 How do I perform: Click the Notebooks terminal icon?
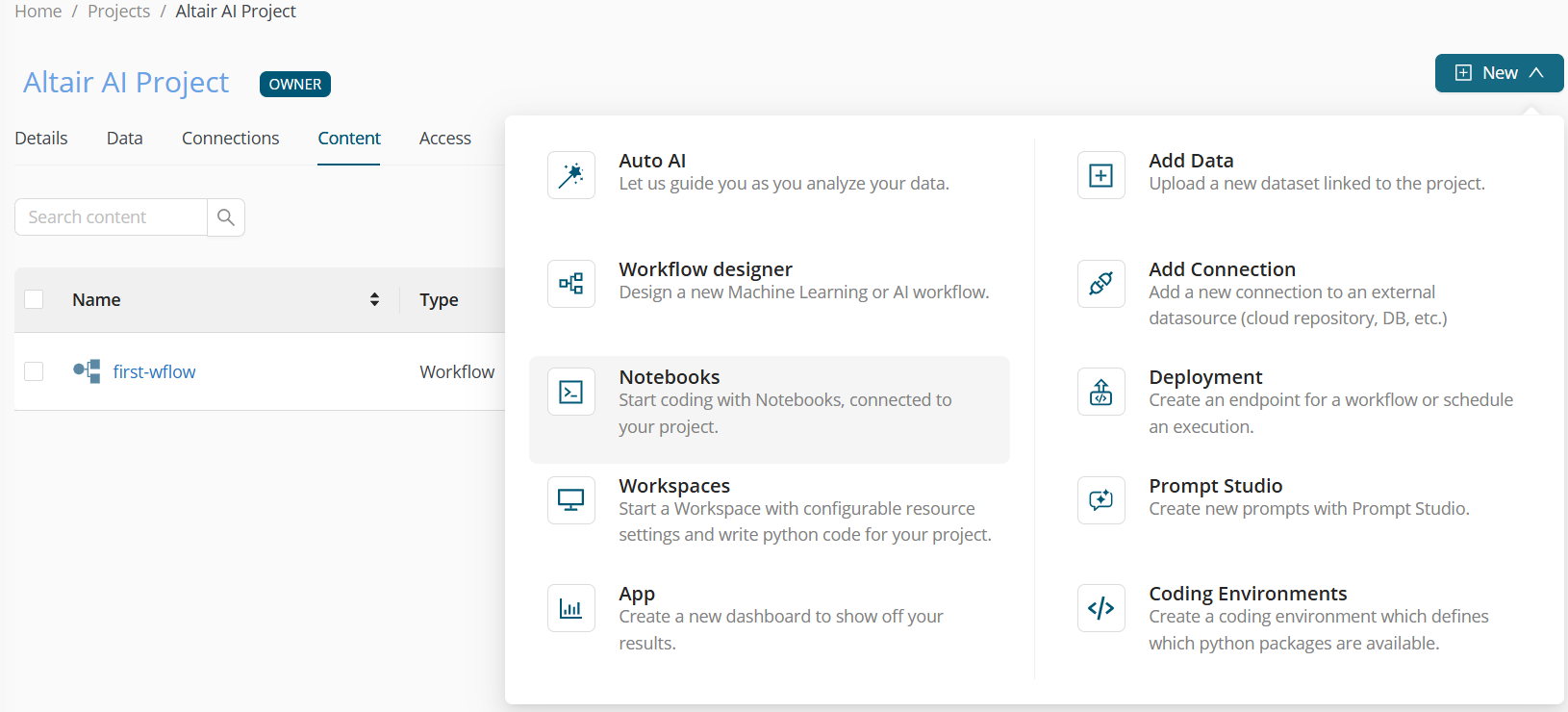pyautogui.click(x=571, y=392)
